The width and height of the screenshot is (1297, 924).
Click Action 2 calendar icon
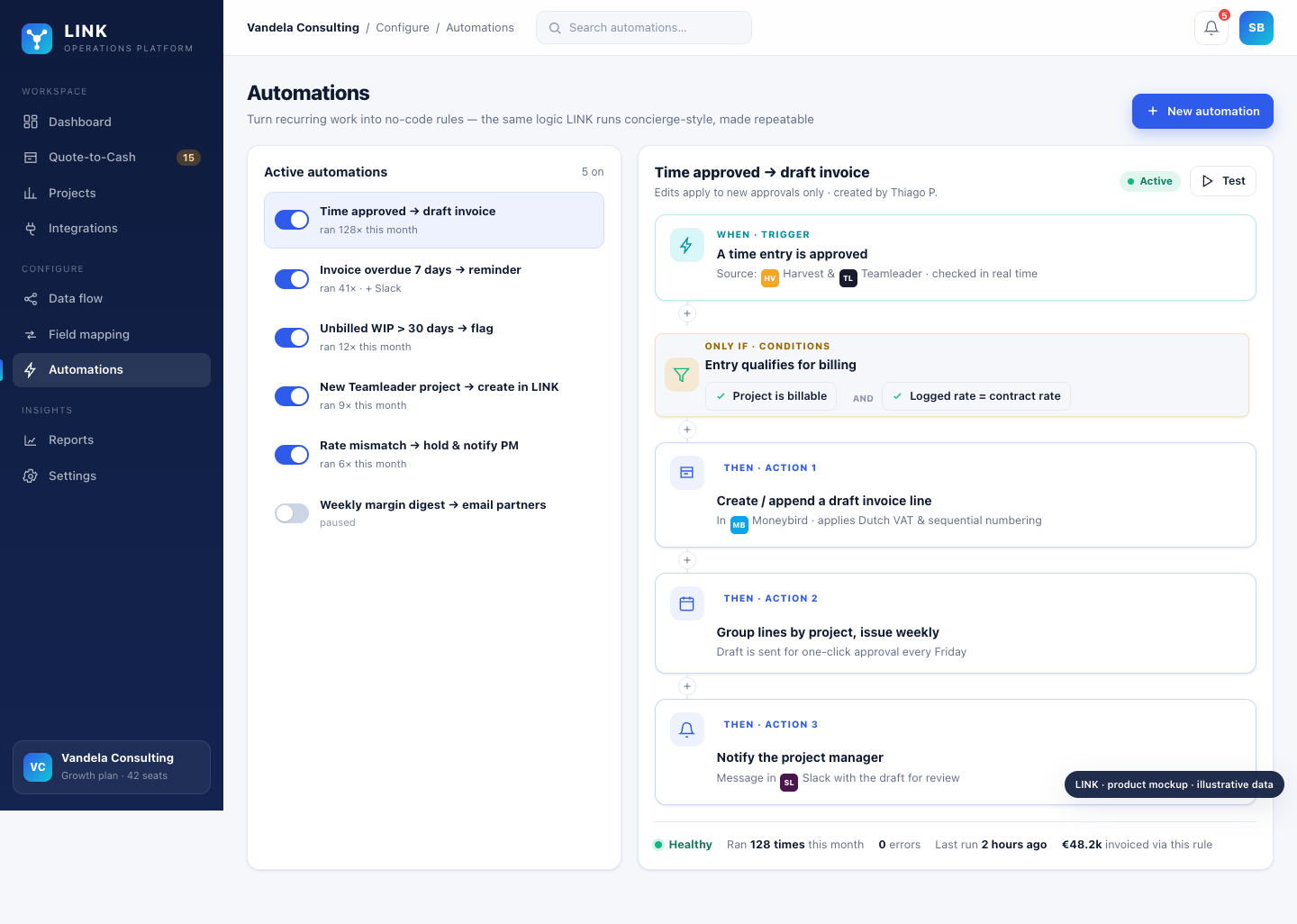coord(686,603)
